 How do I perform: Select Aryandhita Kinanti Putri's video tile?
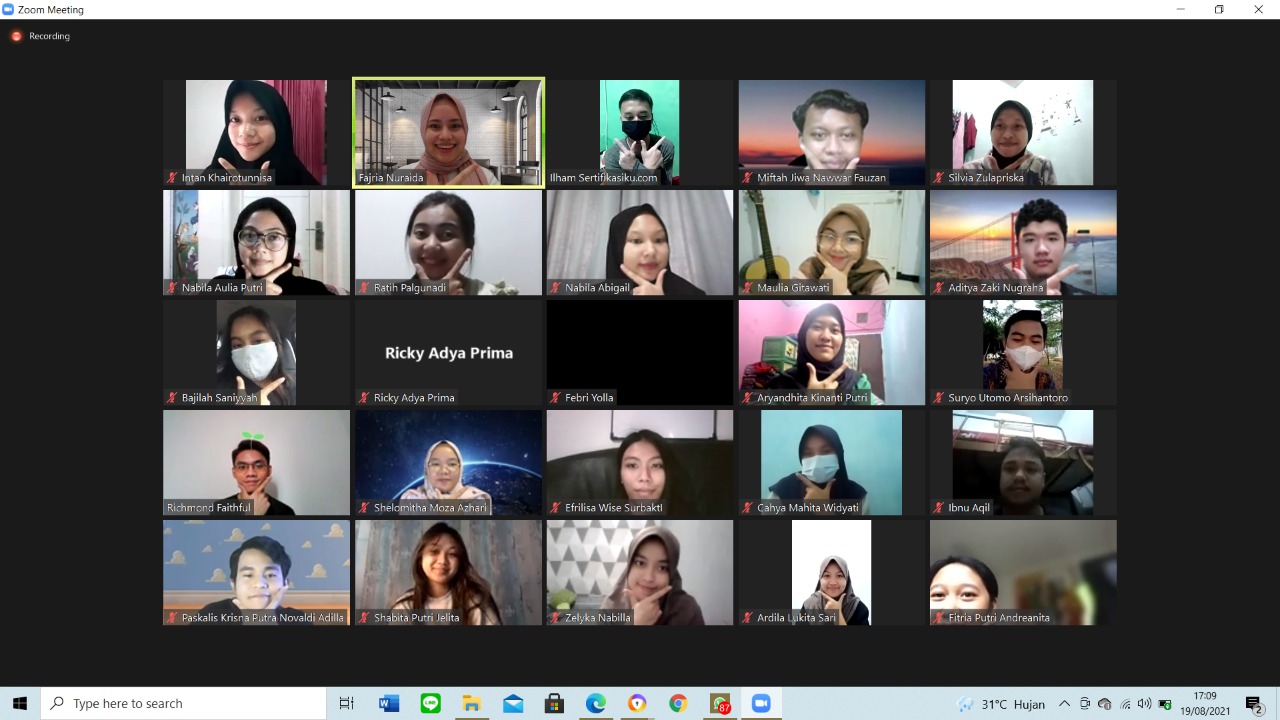(x=832, y=352)
